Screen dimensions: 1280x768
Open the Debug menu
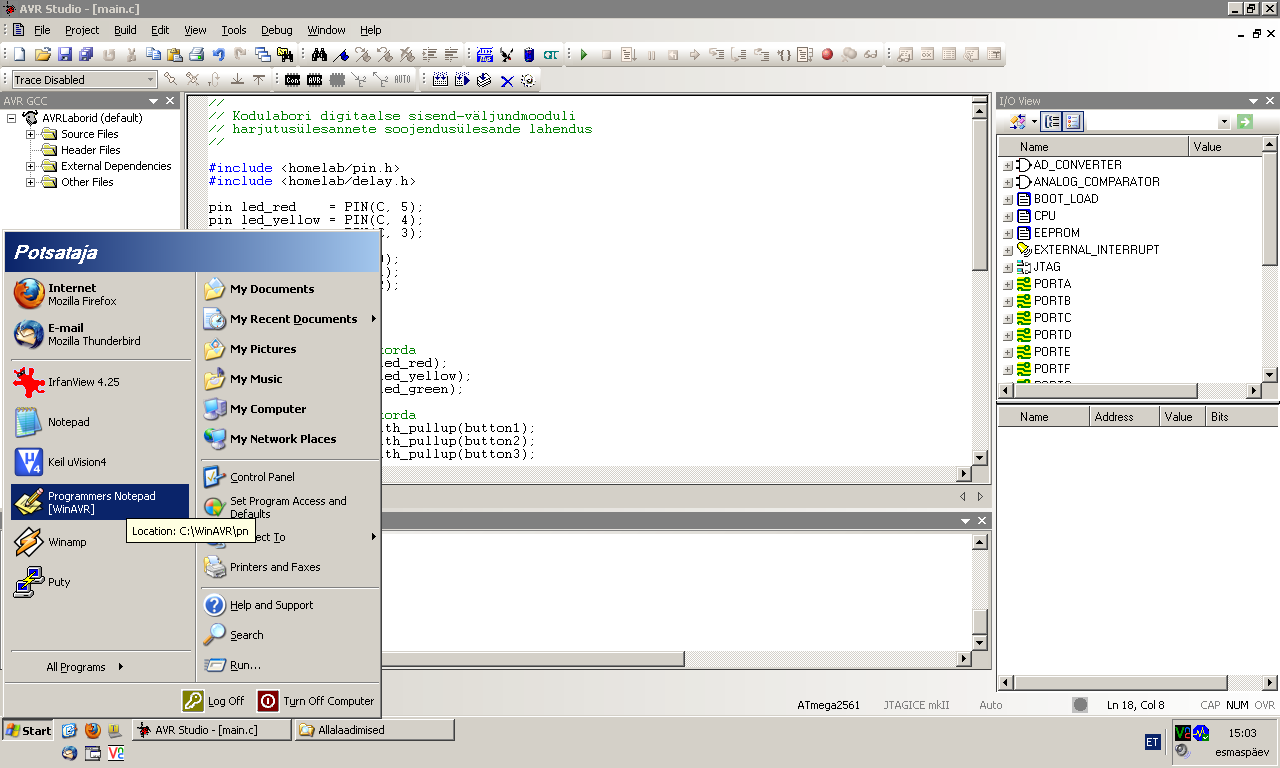pyautogui.click(x=276, y=30)
